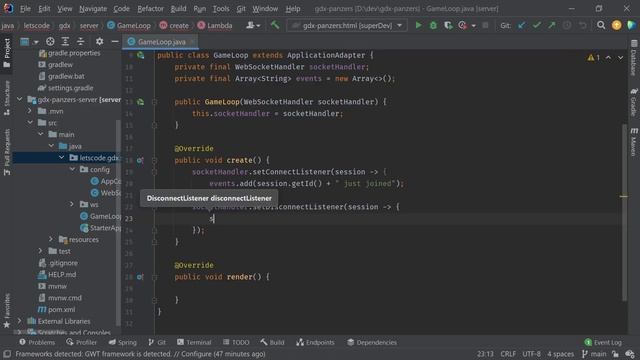Open the Maven tool window
Viewport: 640px width, 360px height.
[633, 141]
